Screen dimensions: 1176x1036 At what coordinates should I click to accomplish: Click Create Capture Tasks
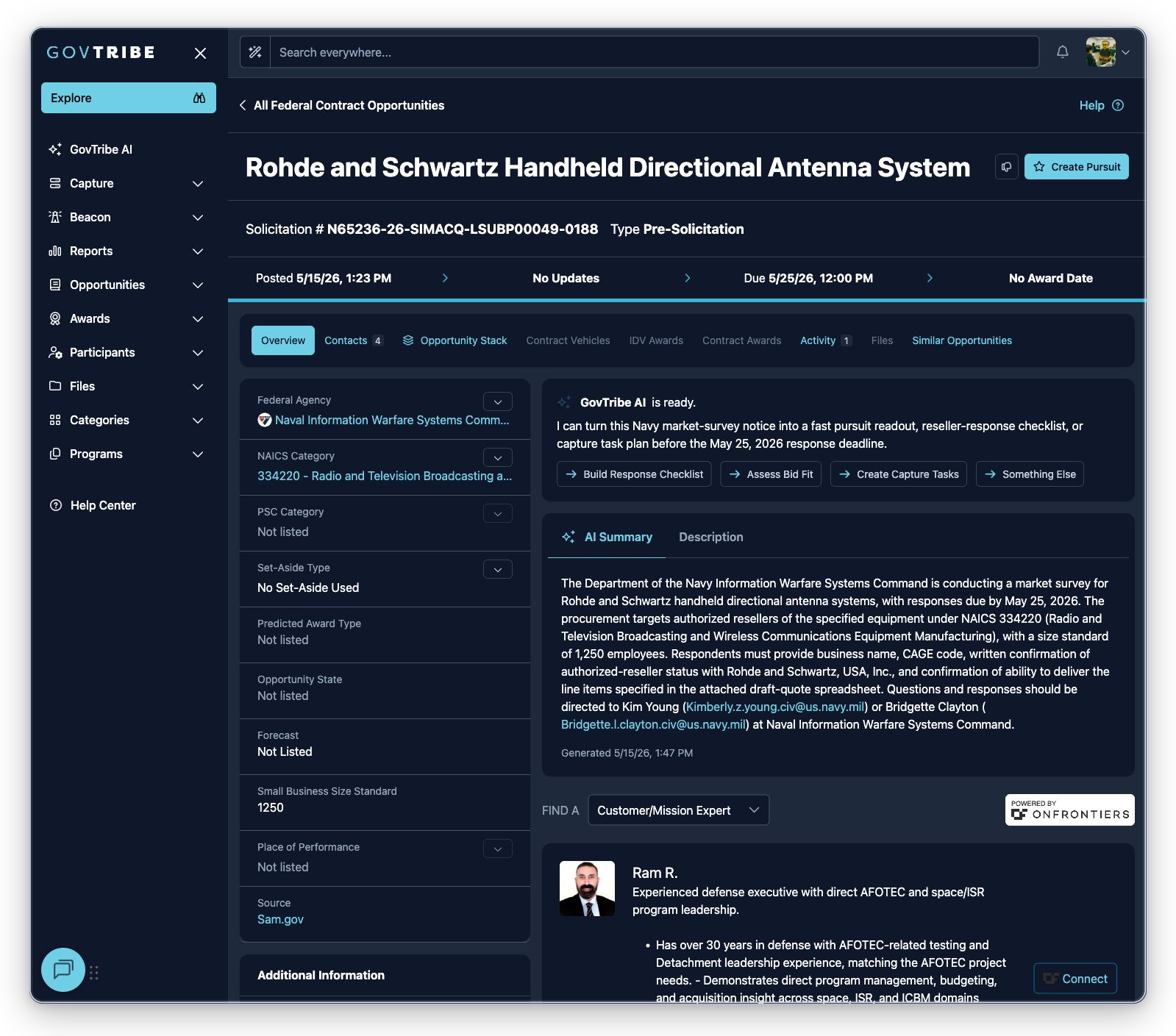pos(899,474)
